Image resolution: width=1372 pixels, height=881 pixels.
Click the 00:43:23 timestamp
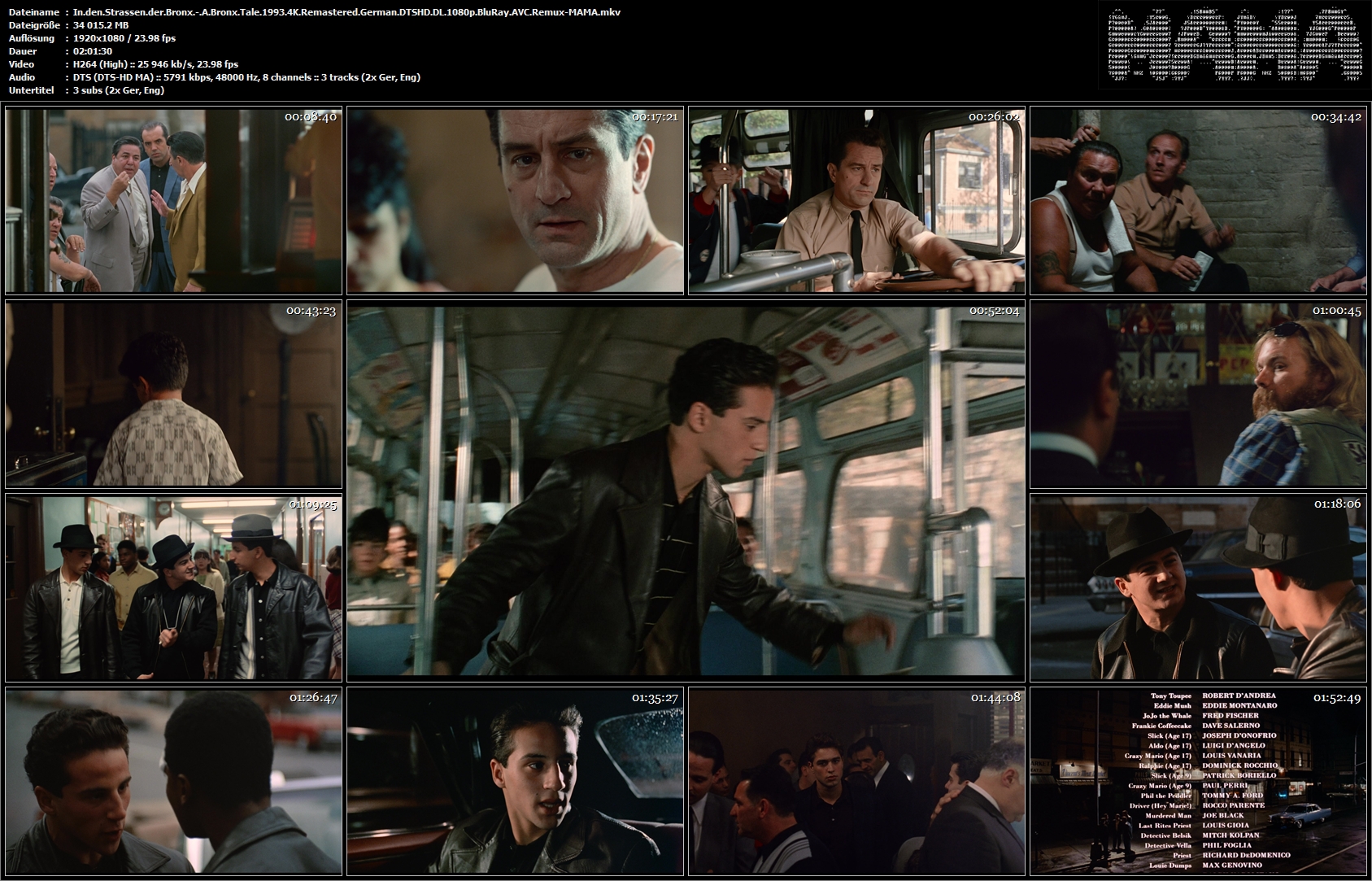pyautogui.click(x=310, y=311)
